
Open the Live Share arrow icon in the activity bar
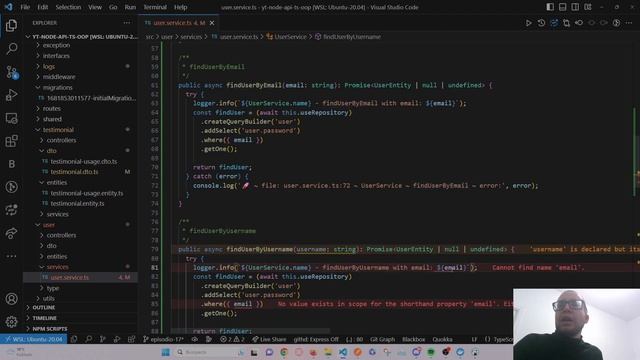11,233
